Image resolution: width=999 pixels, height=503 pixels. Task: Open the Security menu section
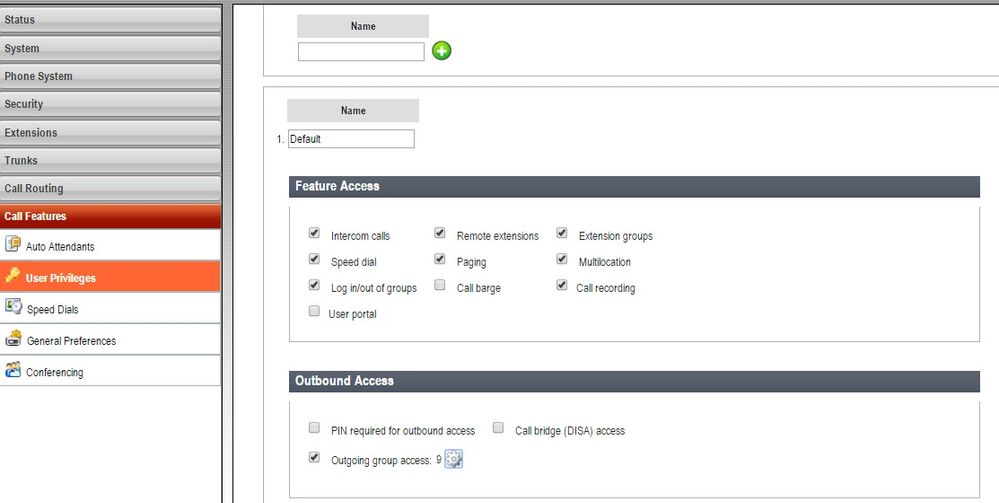point(110,104)
